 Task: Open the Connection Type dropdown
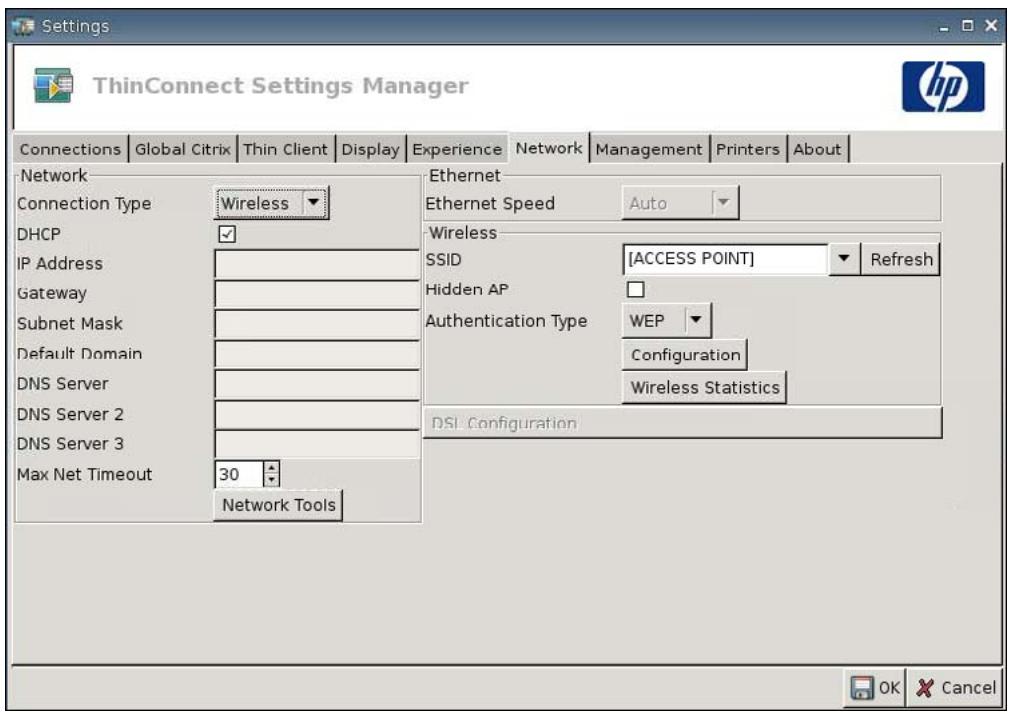[271, 203]
